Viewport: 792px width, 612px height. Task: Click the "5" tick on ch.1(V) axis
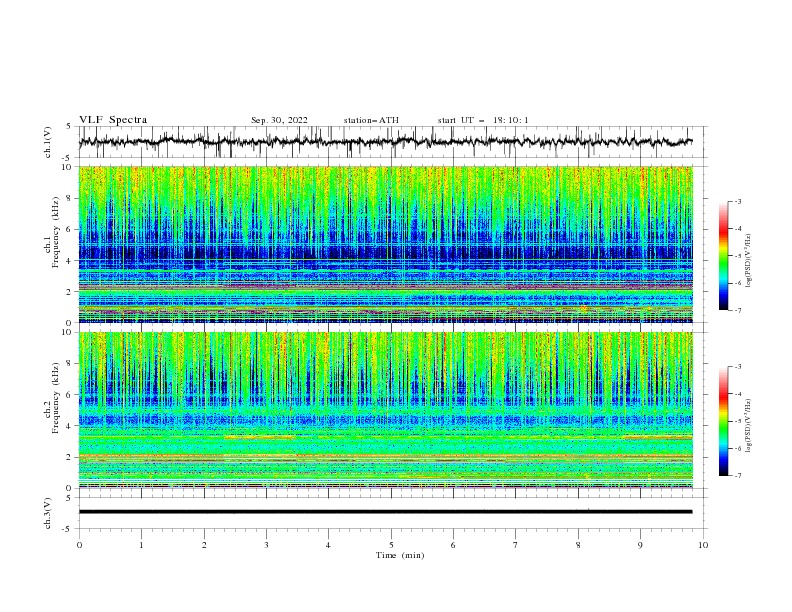click(69, 127)
